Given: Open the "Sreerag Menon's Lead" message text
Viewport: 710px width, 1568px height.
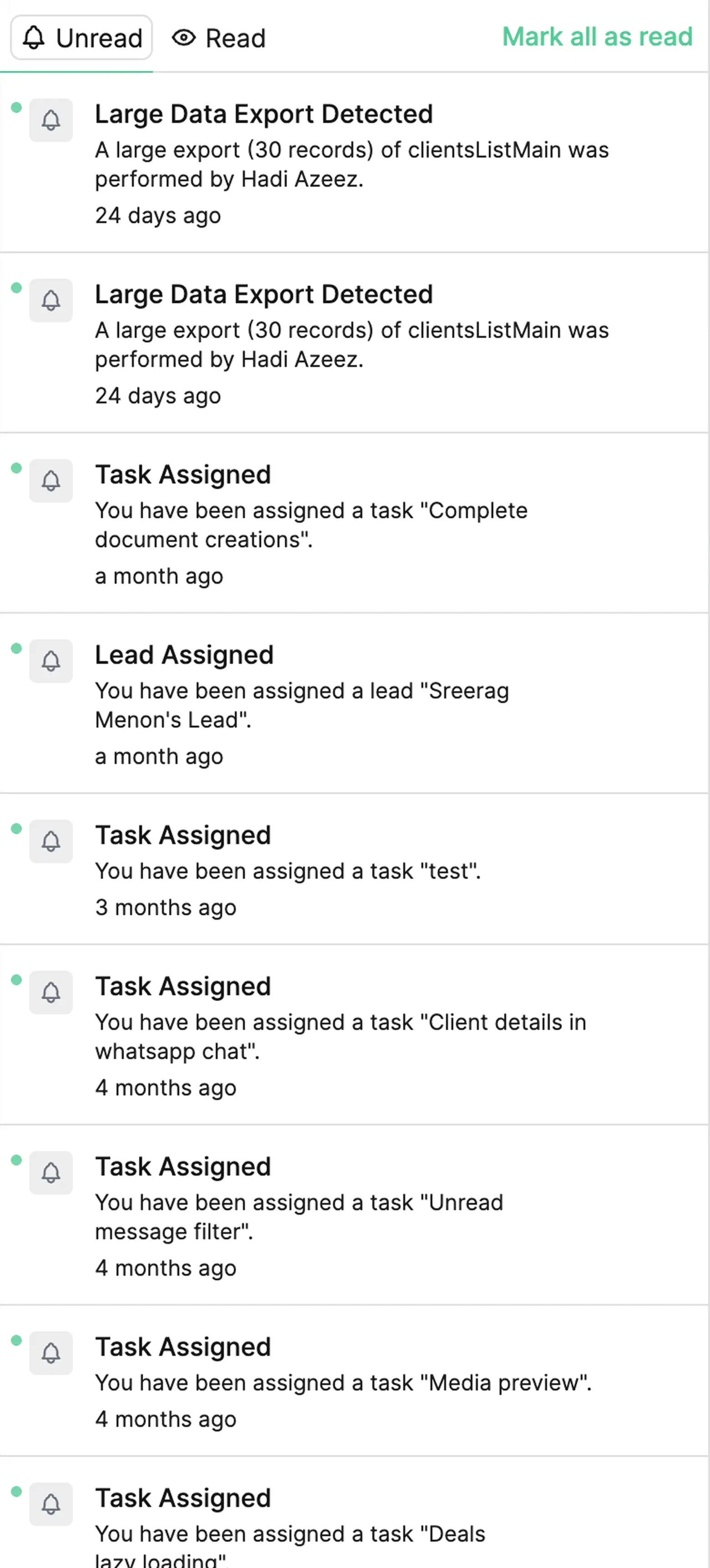Looking at the screenshot, I should (302, 705).
